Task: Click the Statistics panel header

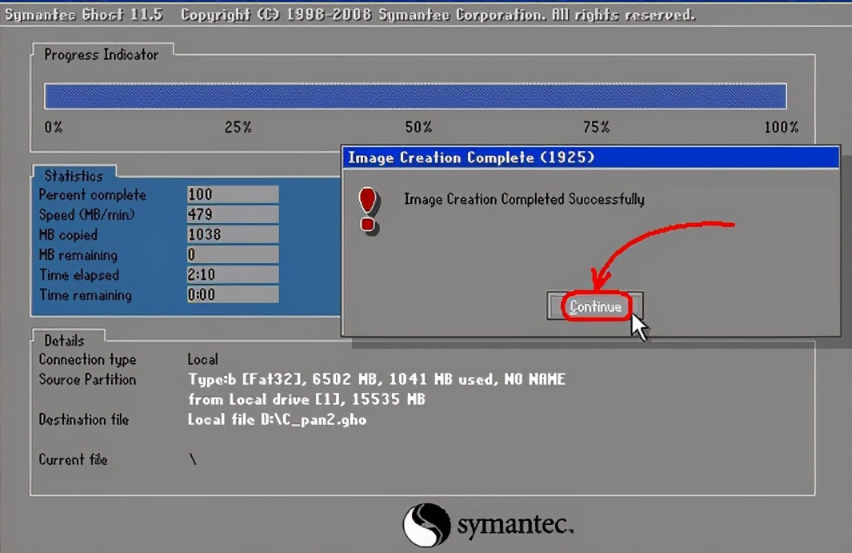Action: [73, 176]
